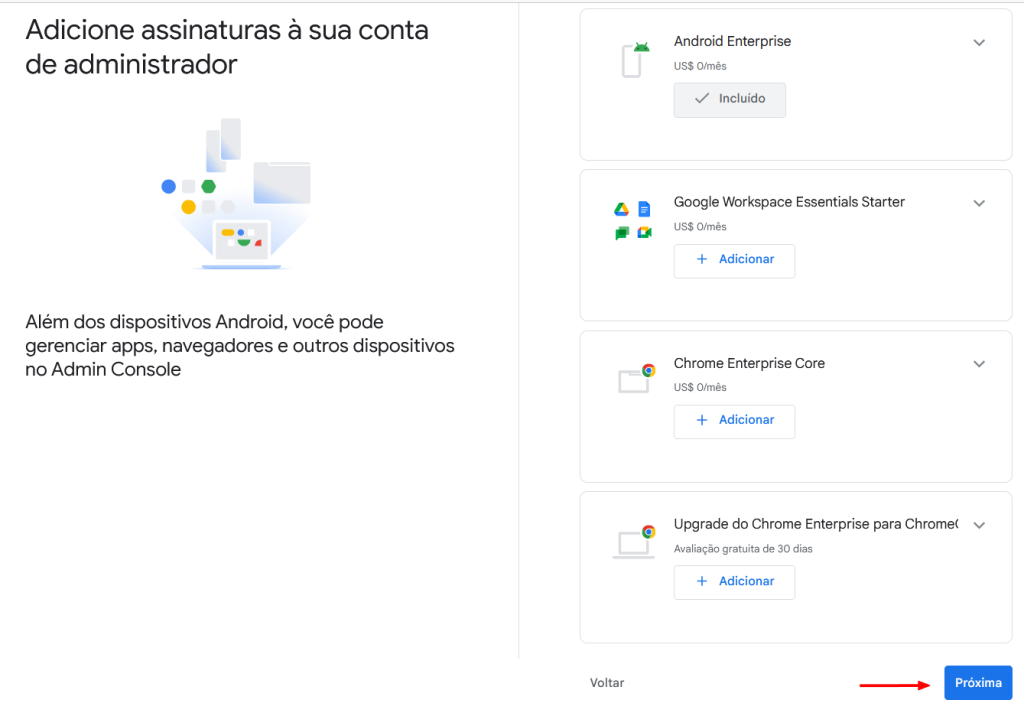This screenshot has height=713, width=1024.
Task: Expand the Android Enterprise card chevron
Action: [979, 42]
